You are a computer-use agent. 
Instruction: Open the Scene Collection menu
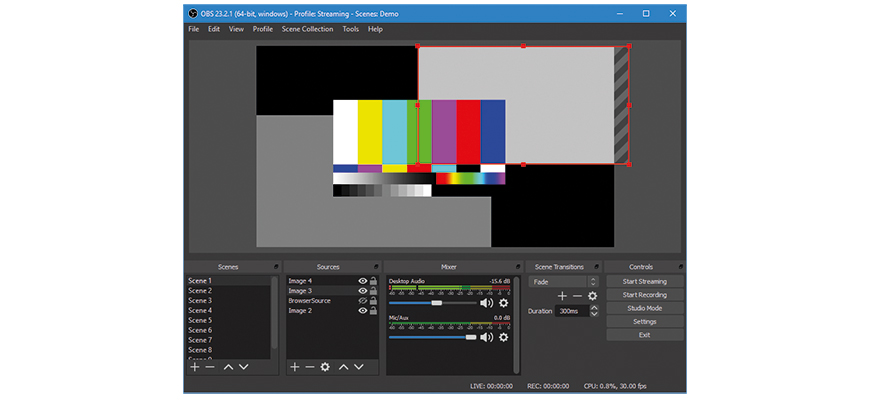click(307, 29)
